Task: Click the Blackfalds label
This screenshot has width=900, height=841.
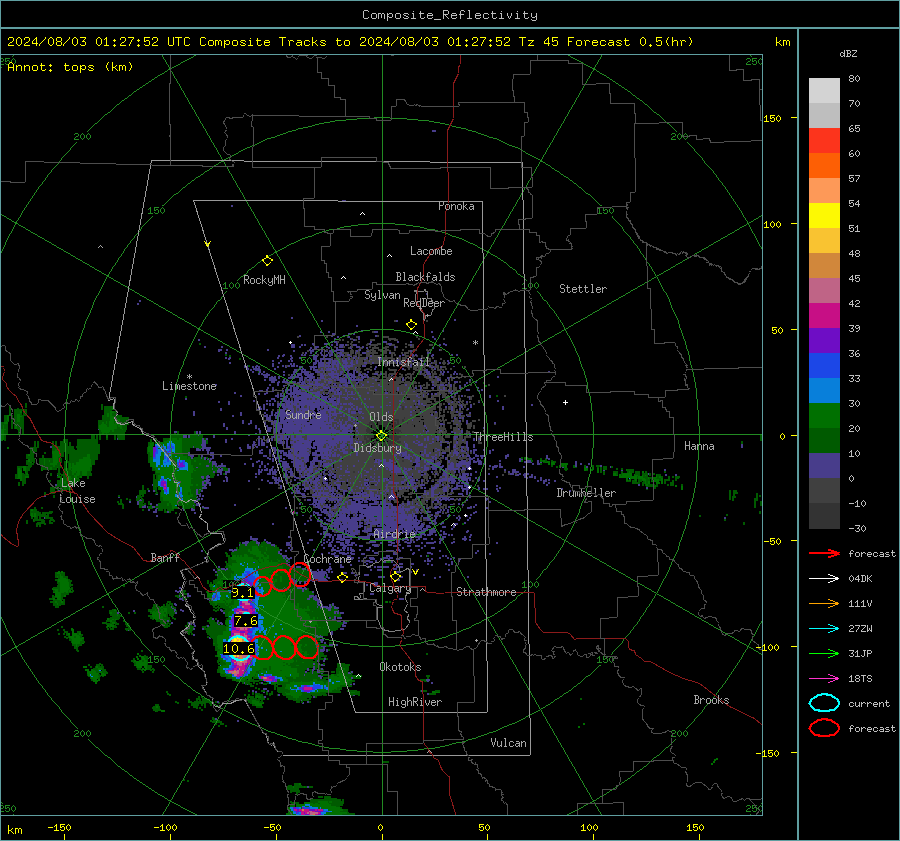Action: click(425, 277)
